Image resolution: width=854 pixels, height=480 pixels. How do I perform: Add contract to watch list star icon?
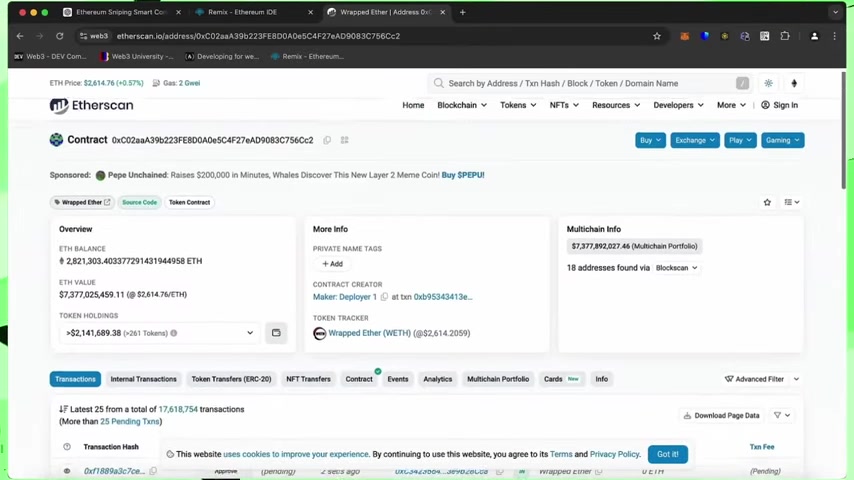(767, 202)
